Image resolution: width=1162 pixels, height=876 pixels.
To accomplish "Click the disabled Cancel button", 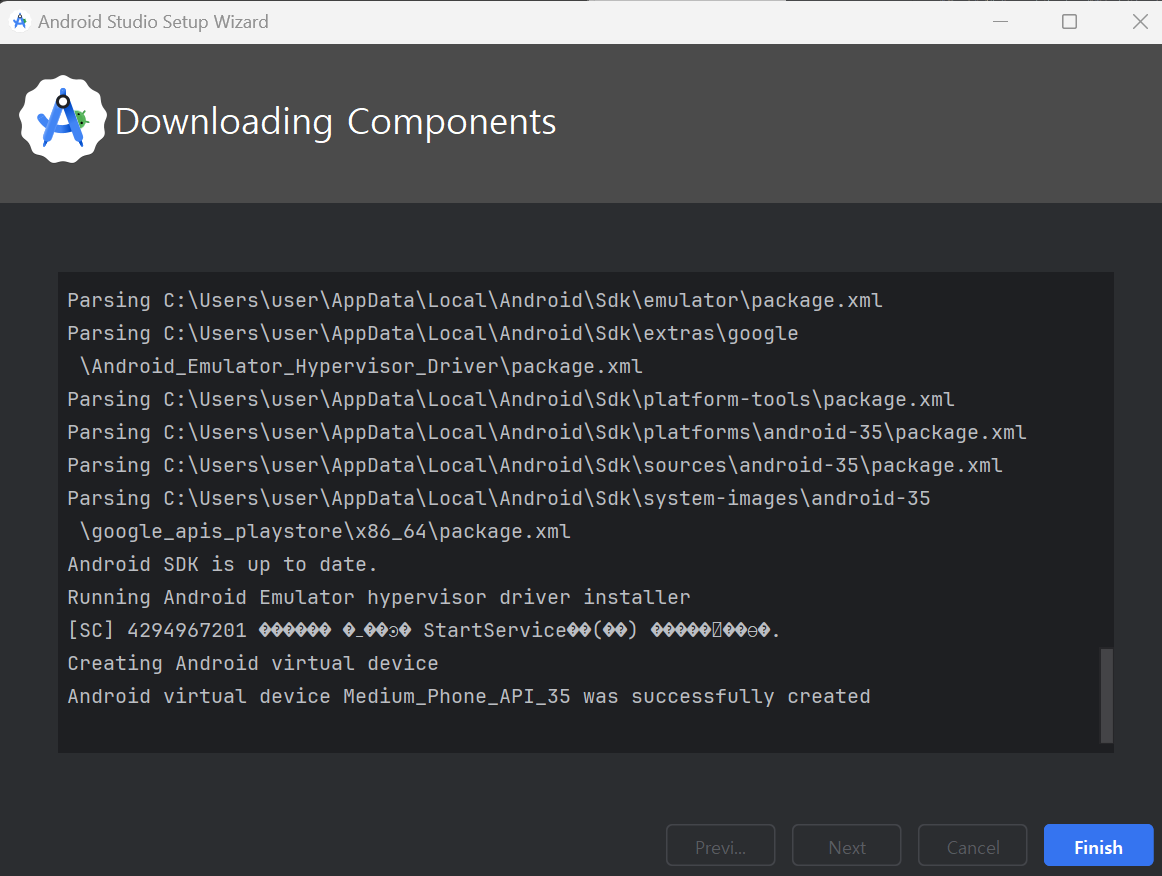I will tap(972, 846).
